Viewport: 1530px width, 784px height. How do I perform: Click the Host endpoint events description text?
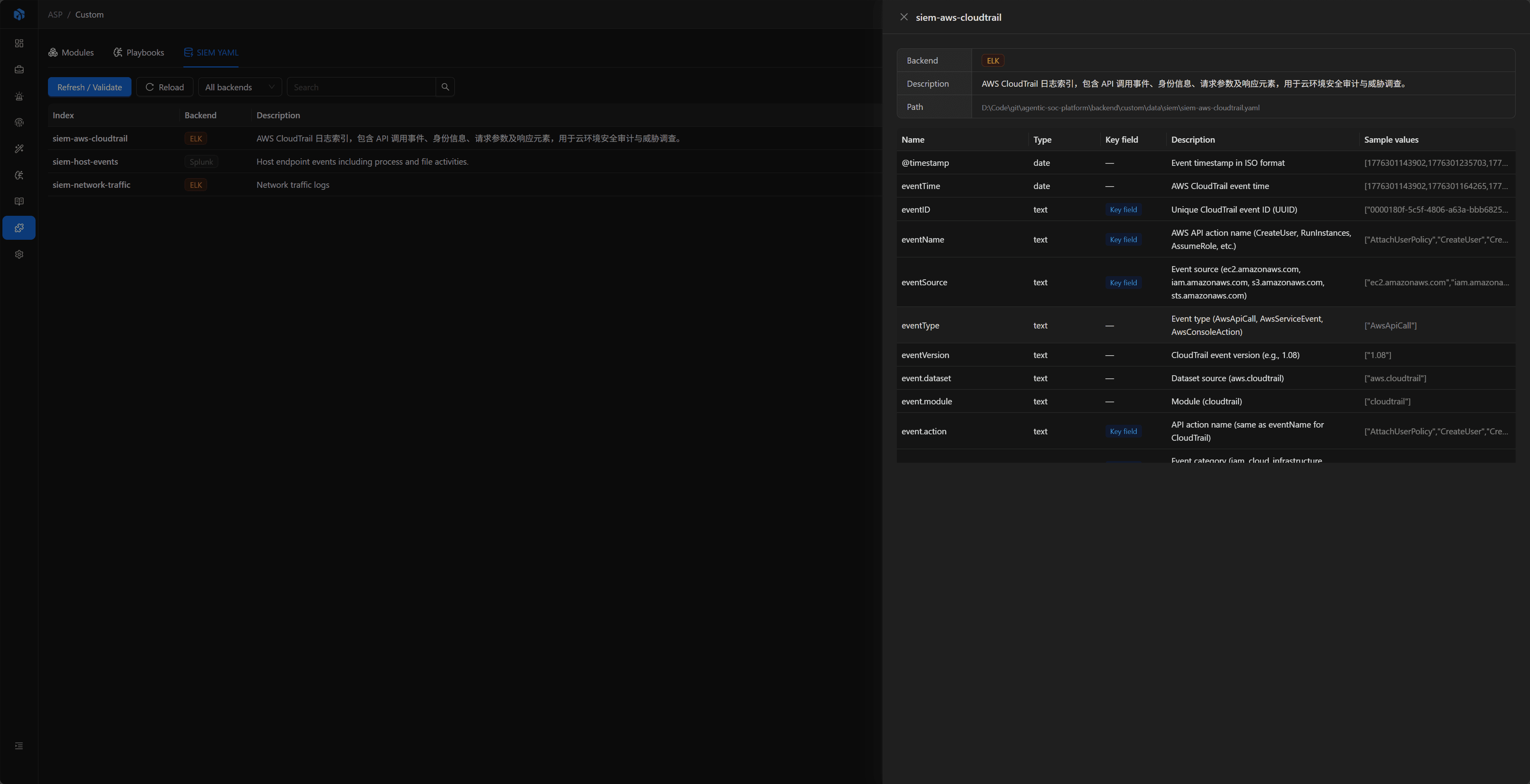coord(362,161)
